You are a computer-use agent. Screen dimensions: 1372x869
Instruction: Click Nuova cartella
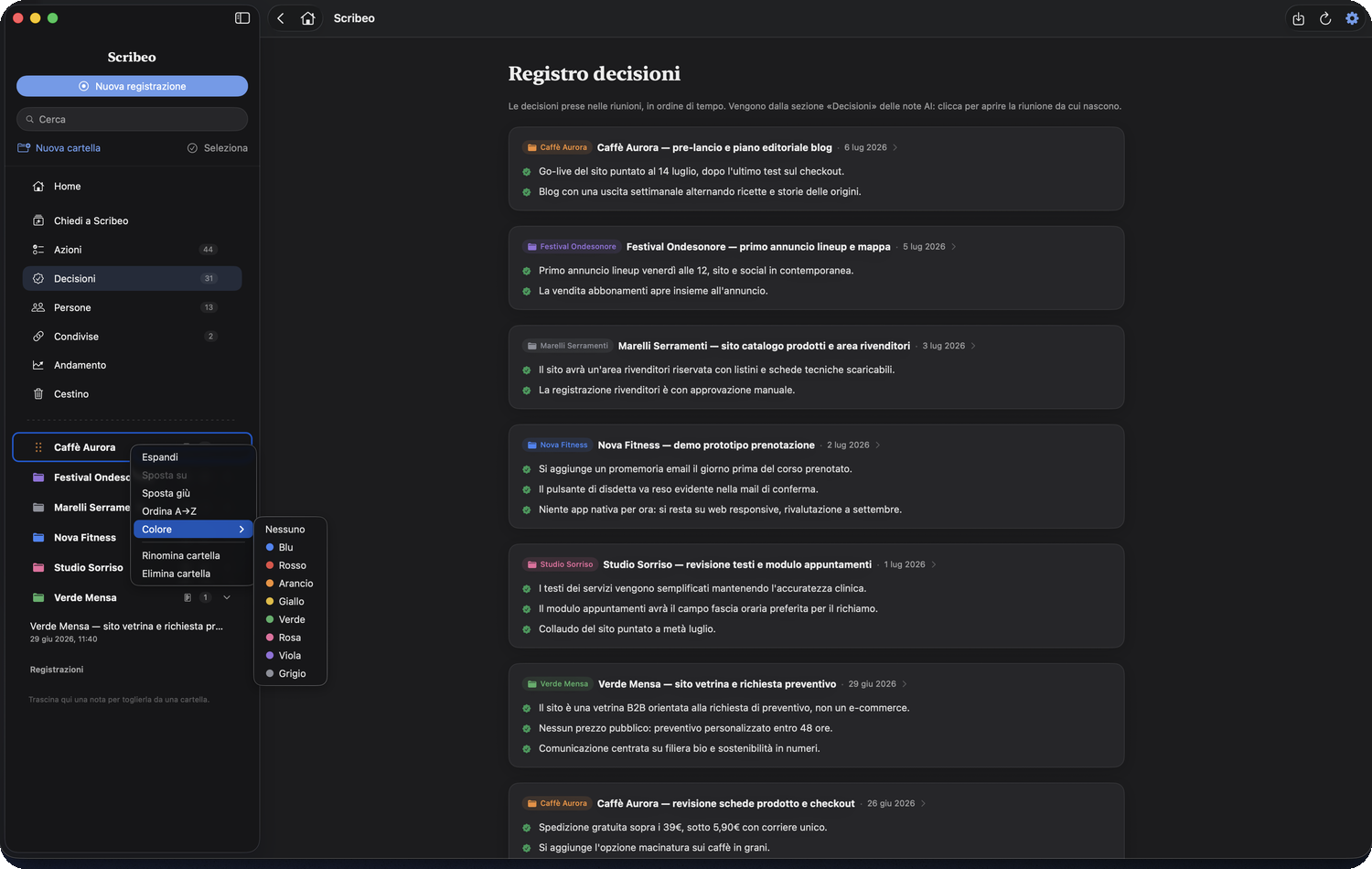[59, 148]
